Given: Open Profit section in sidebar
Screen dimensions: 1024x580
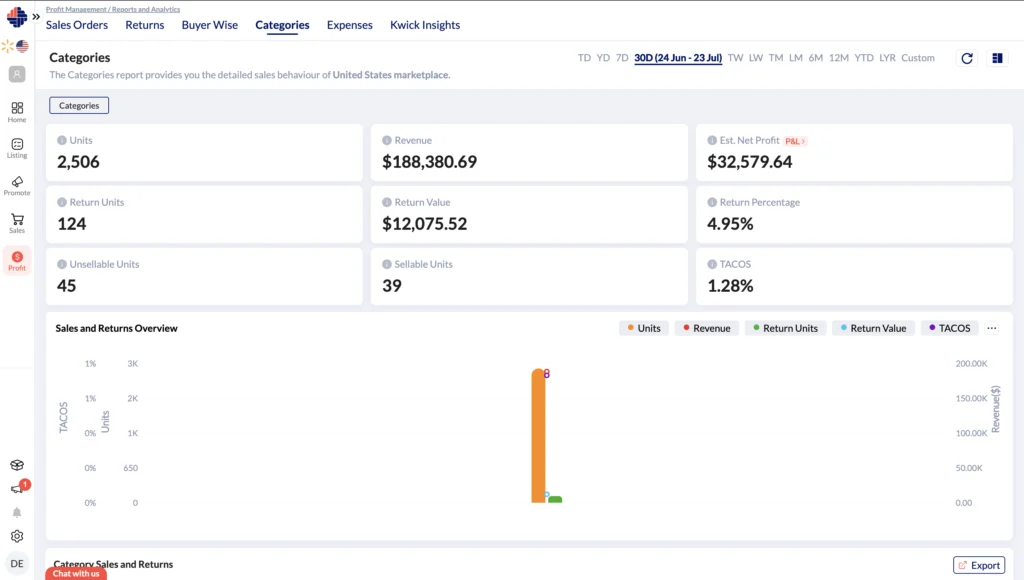Looking at the screenshot, I should [x=17, y=261].
